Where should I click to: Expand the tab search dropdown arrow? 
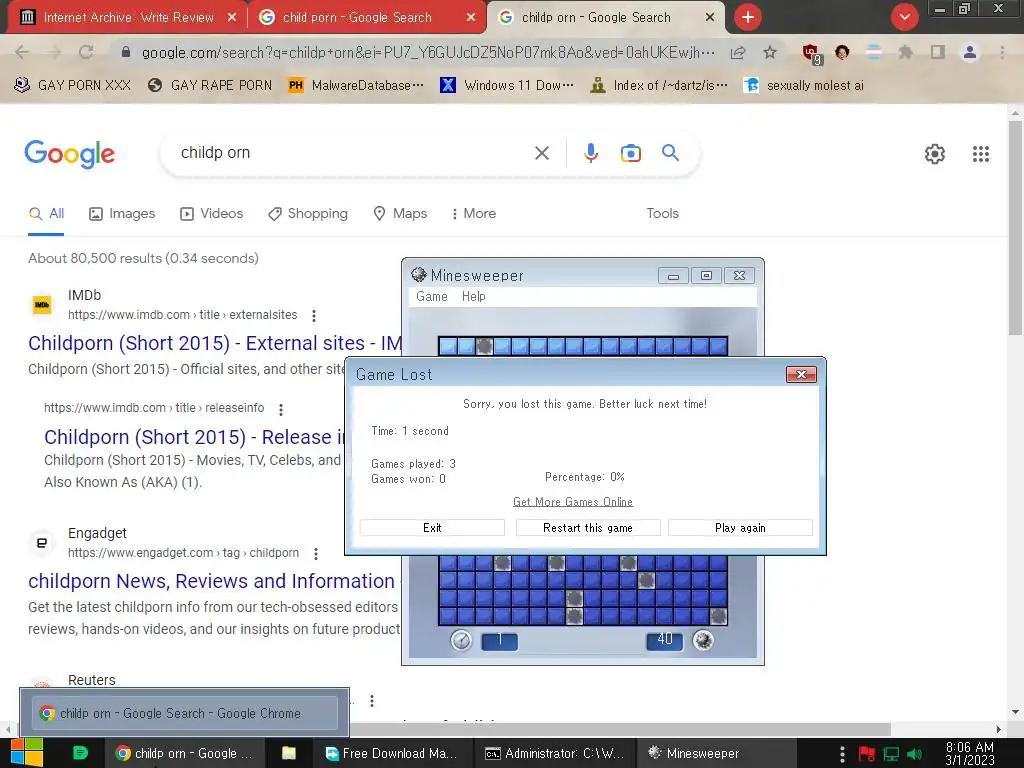(904, 17)
